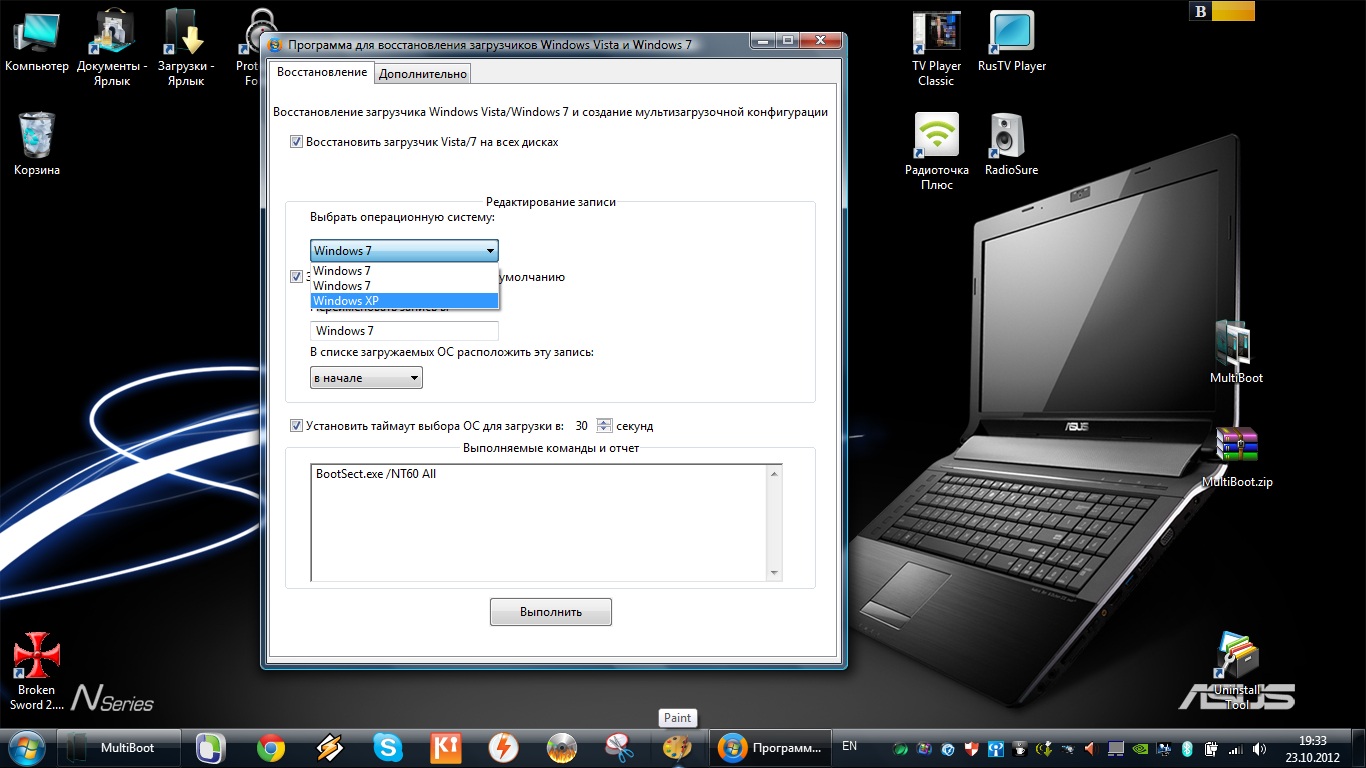Image resolution: width=1366 pixels, height=768 pixels.
Task: Click the coffee cup tray icon
Action: [x=1020, y=748]
